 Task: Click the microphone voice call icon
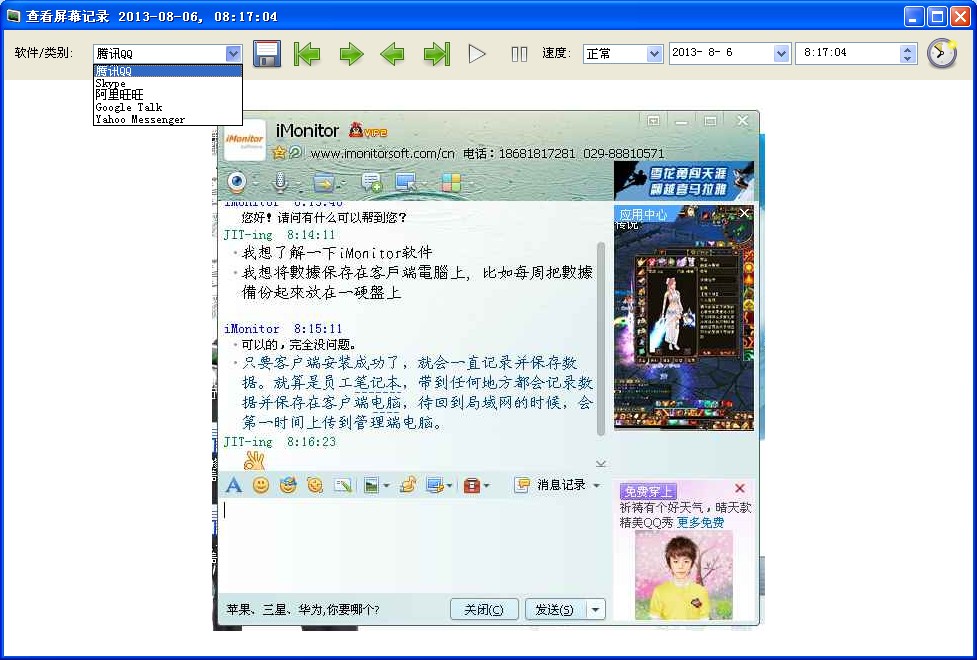coord(280,182)
